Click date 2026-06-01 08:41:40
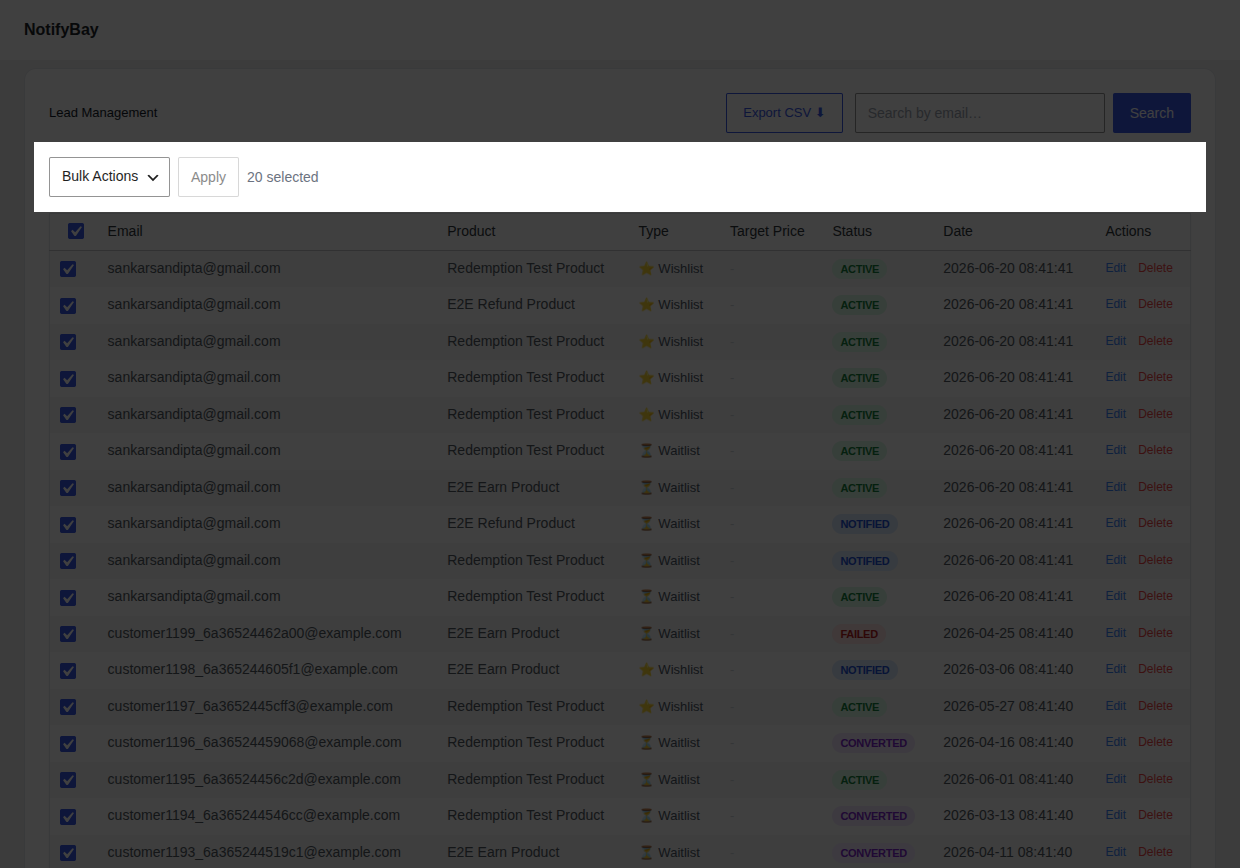 1008,779
